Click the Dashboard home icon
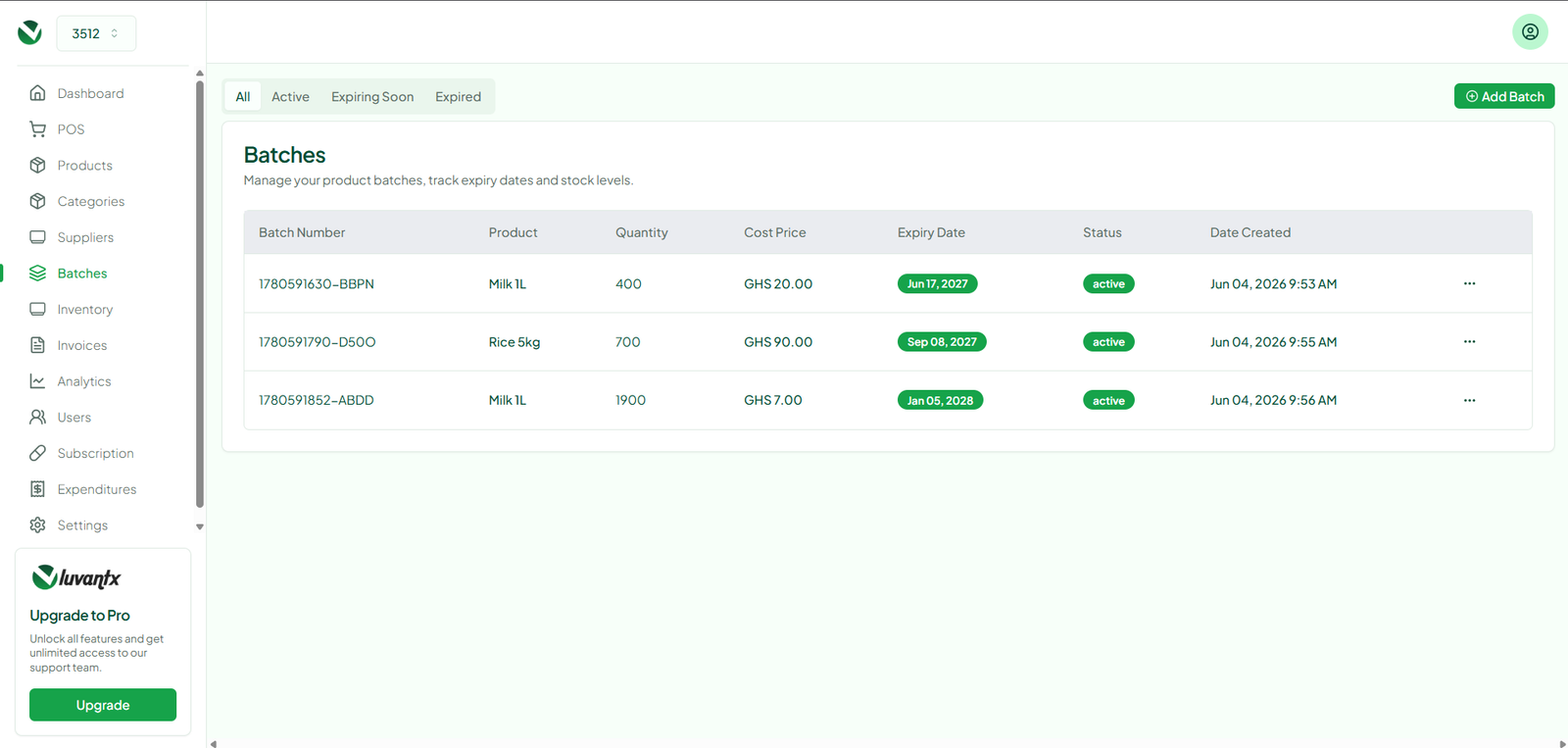This screenshot has width=1568, height=748. pyautogui.click(x=37, y=93)
